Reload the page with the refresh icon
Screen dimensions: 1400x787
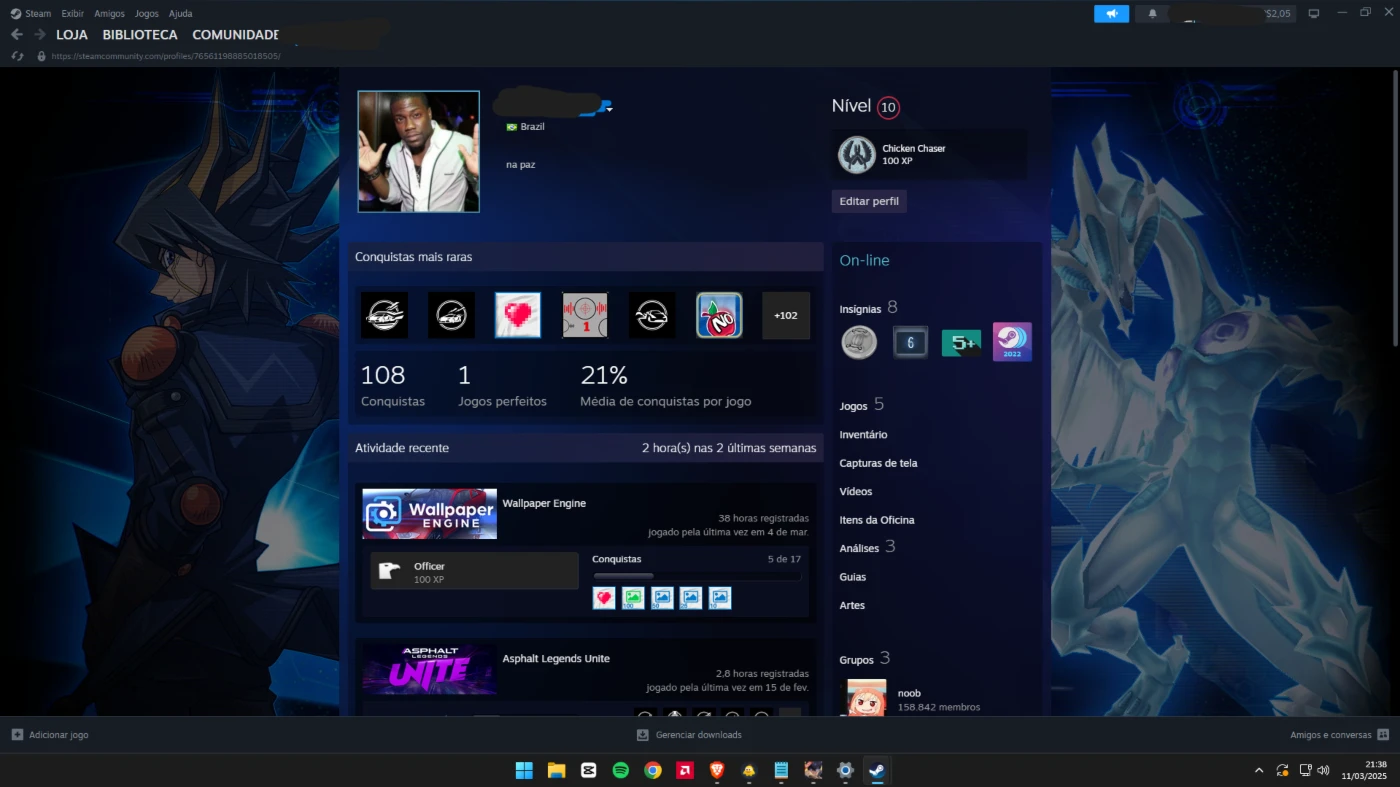(x=17, y=56)
